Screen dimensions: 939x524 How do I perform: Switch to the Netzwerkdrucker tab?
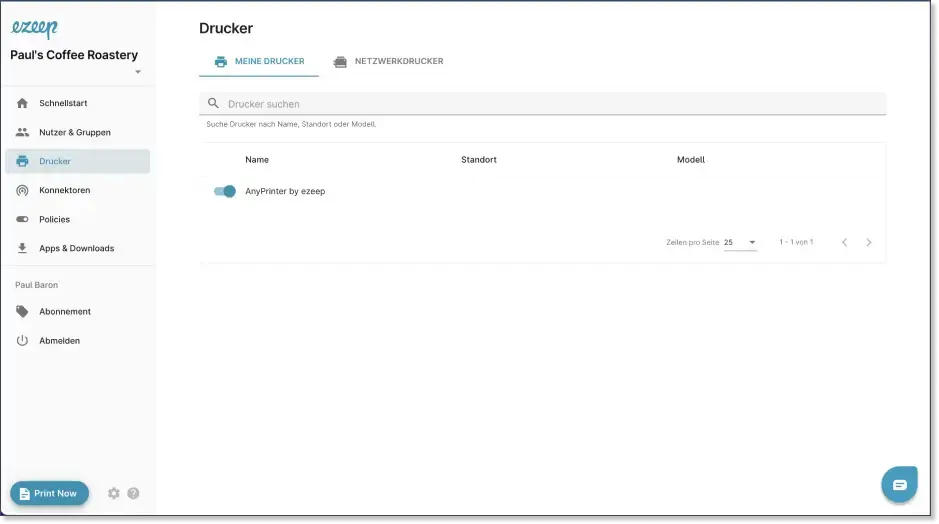coord(388,61)
